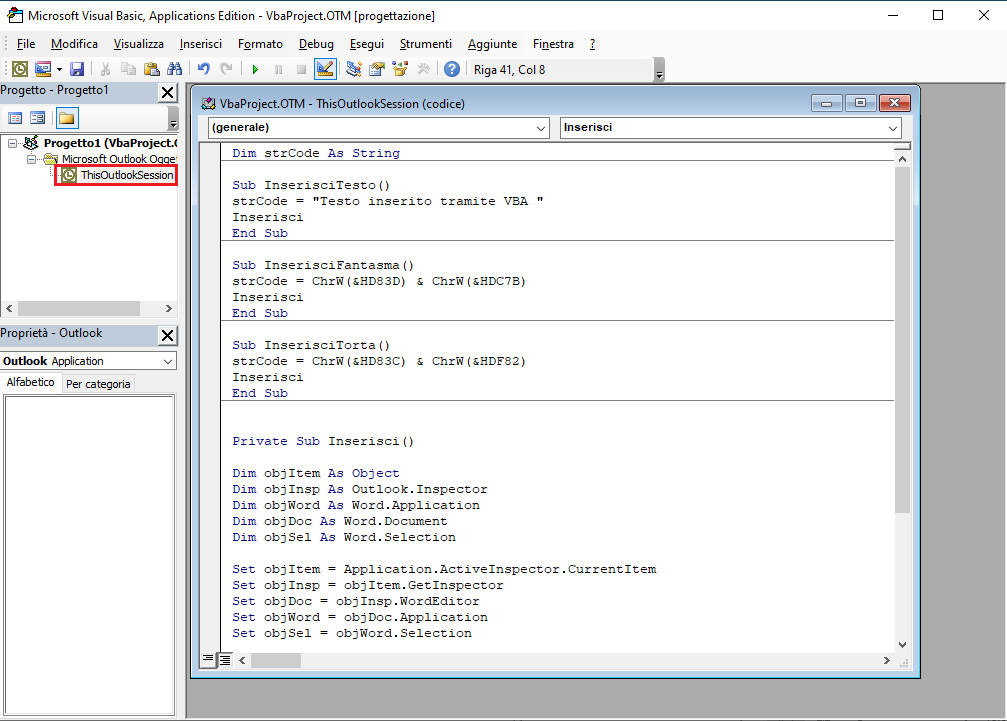Toggle Folders view in Project panel
The image size is (1007, 721).
(x=67, y=118)
